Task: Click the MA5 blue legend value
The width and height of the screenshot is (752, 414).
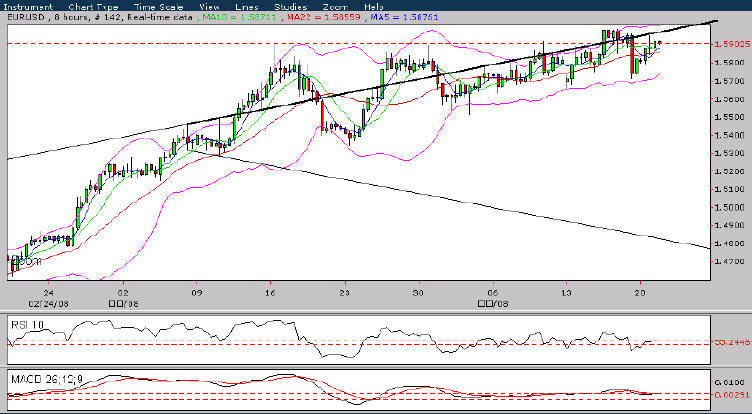Action: coord(405,17)
